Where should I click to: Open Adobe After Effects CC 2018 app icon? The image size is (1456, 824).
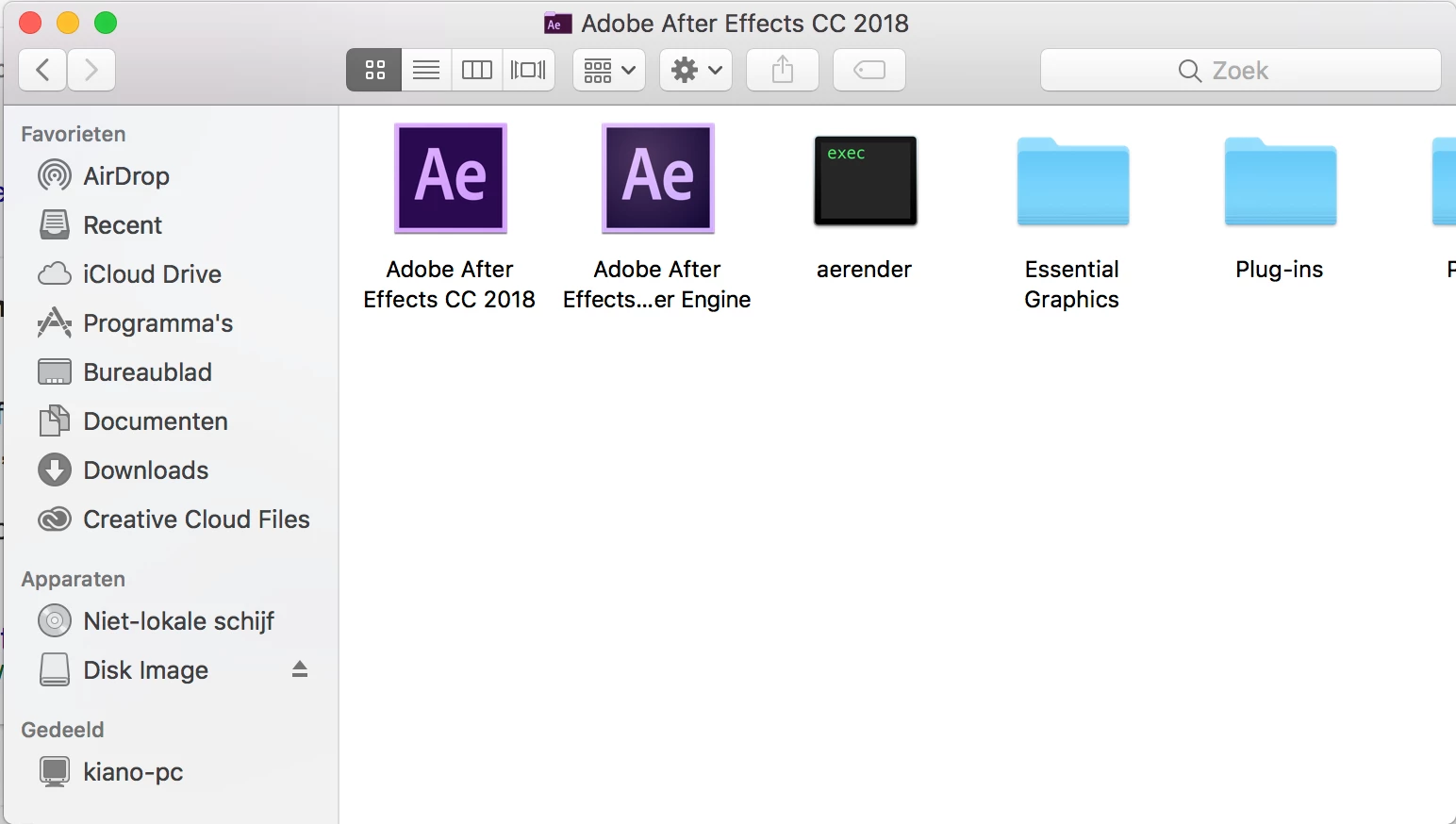451,178
